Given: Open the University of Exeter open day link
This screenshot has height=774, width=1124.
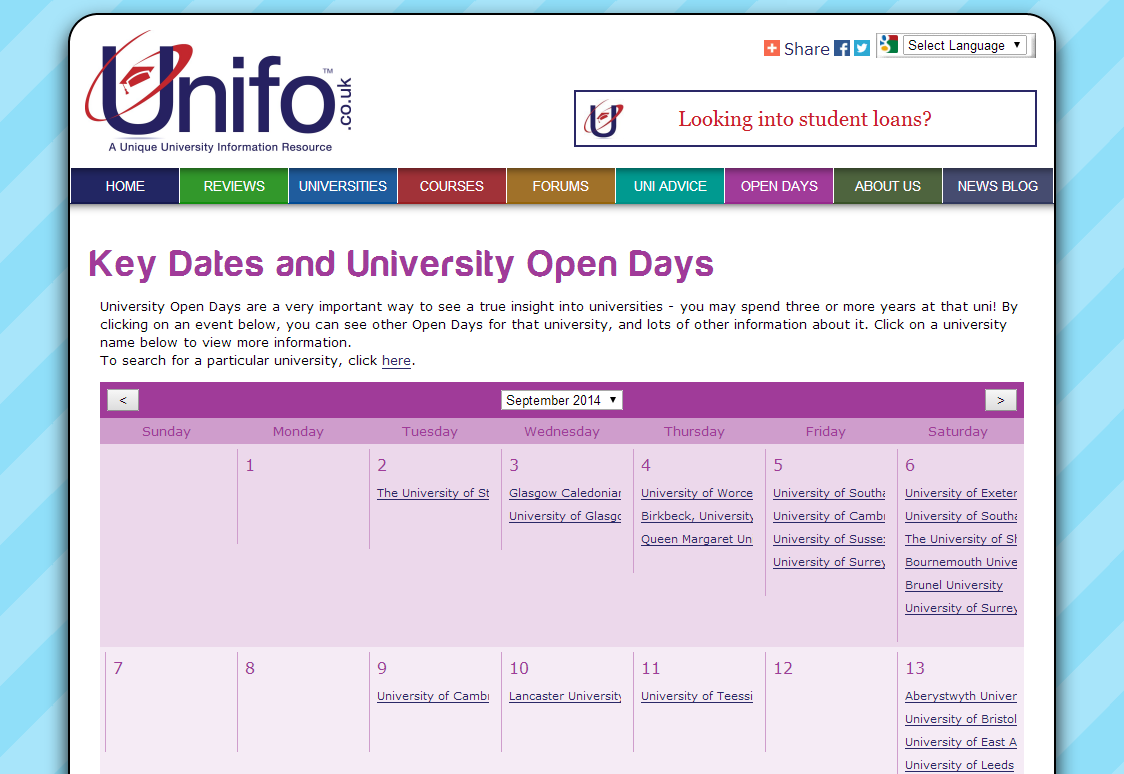Looking at the screenshot, I should click(x=960, y=493).
